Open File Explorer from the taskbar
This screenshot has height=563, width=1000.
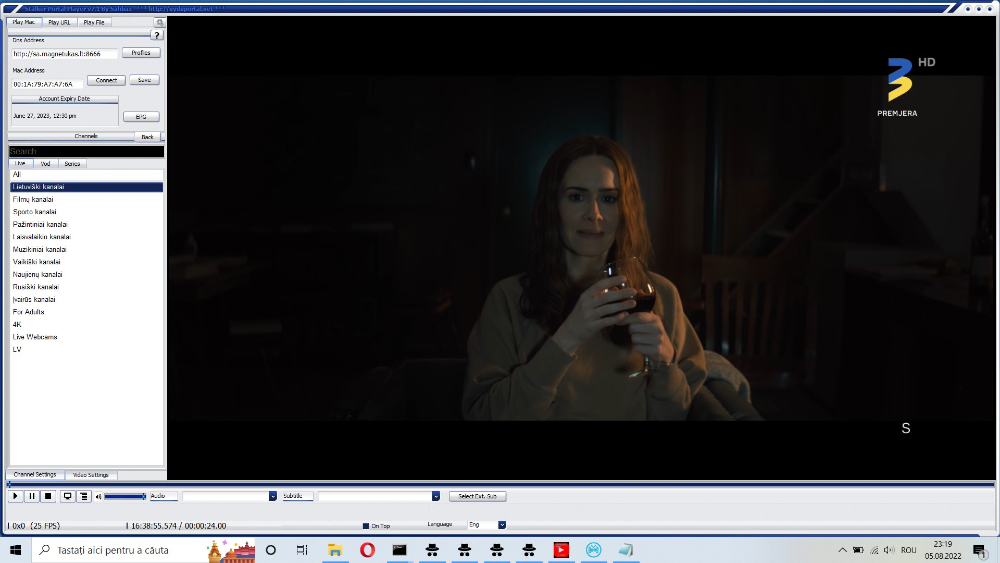[335, 550]
